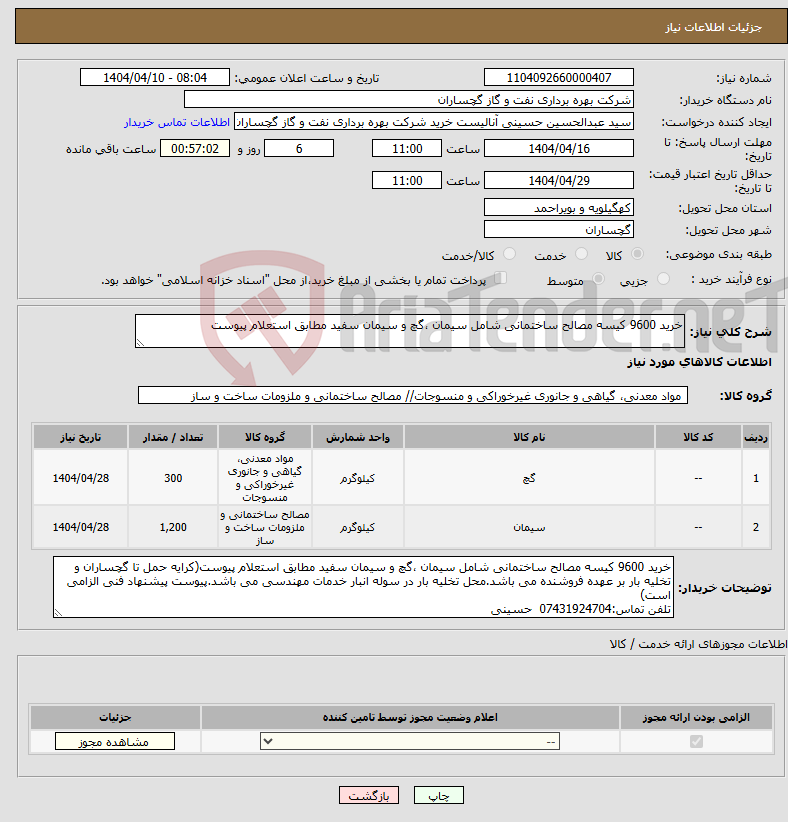
Task: Click the buyer notes text area
Action: 363,587
